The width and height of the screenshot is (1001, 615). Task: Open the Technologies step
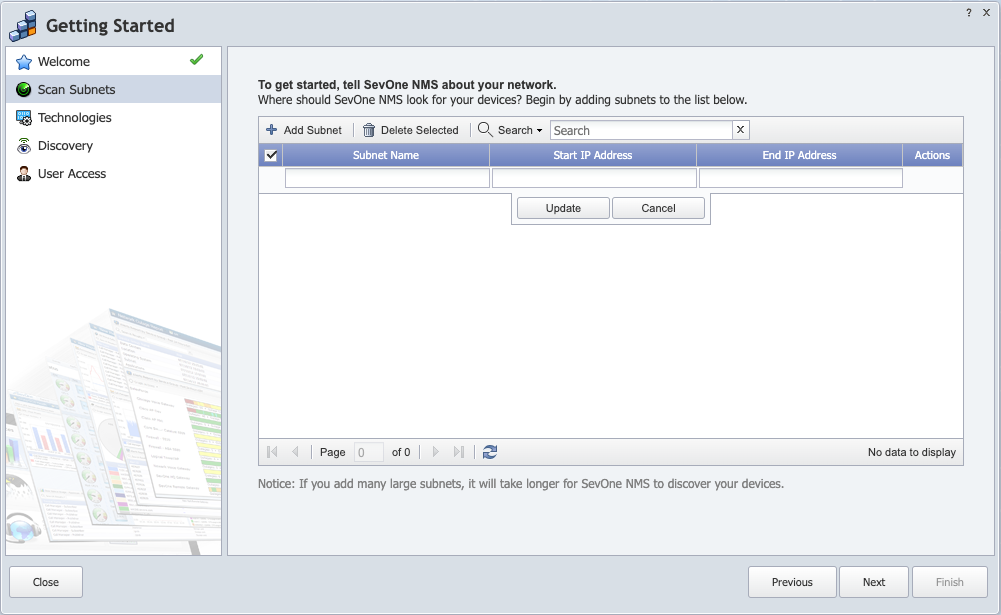(114, 118)
